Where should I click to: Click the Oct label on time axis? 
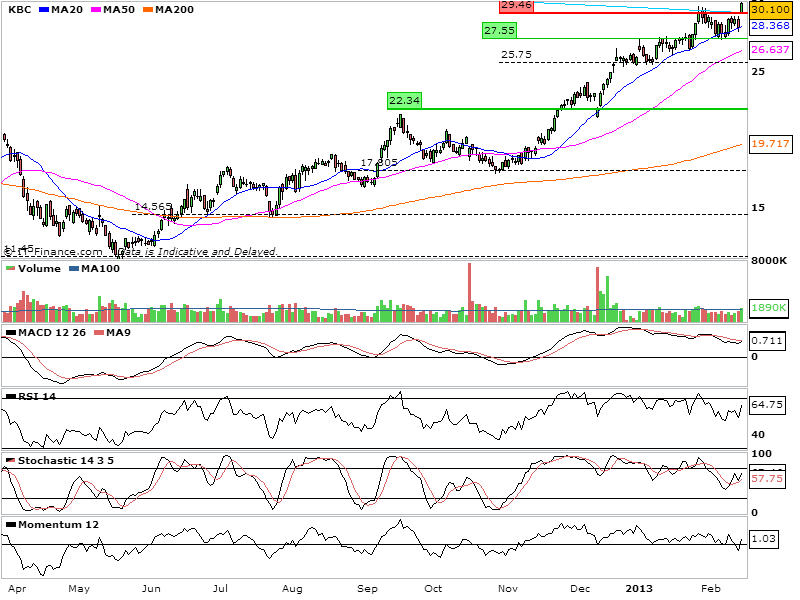(x=433, y=589)
